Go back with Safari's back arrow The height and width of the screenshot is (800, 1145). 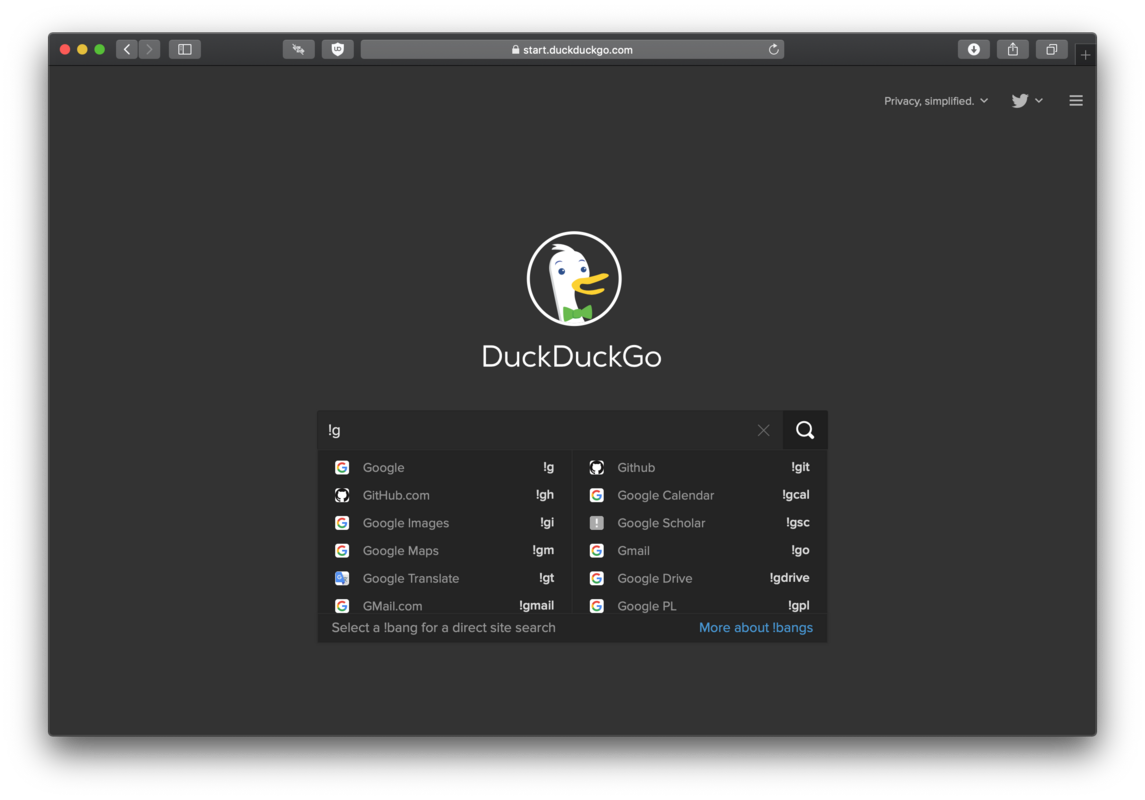point(127,50)
